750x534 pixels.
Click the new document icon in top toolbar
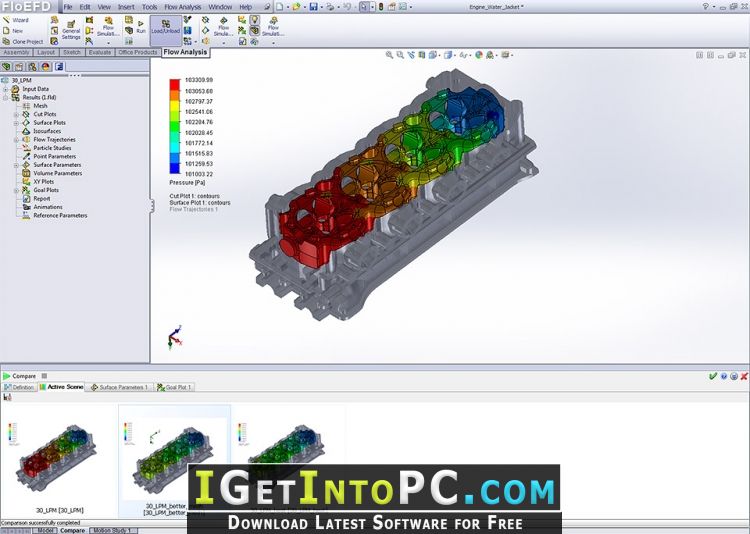pos(279,7)
